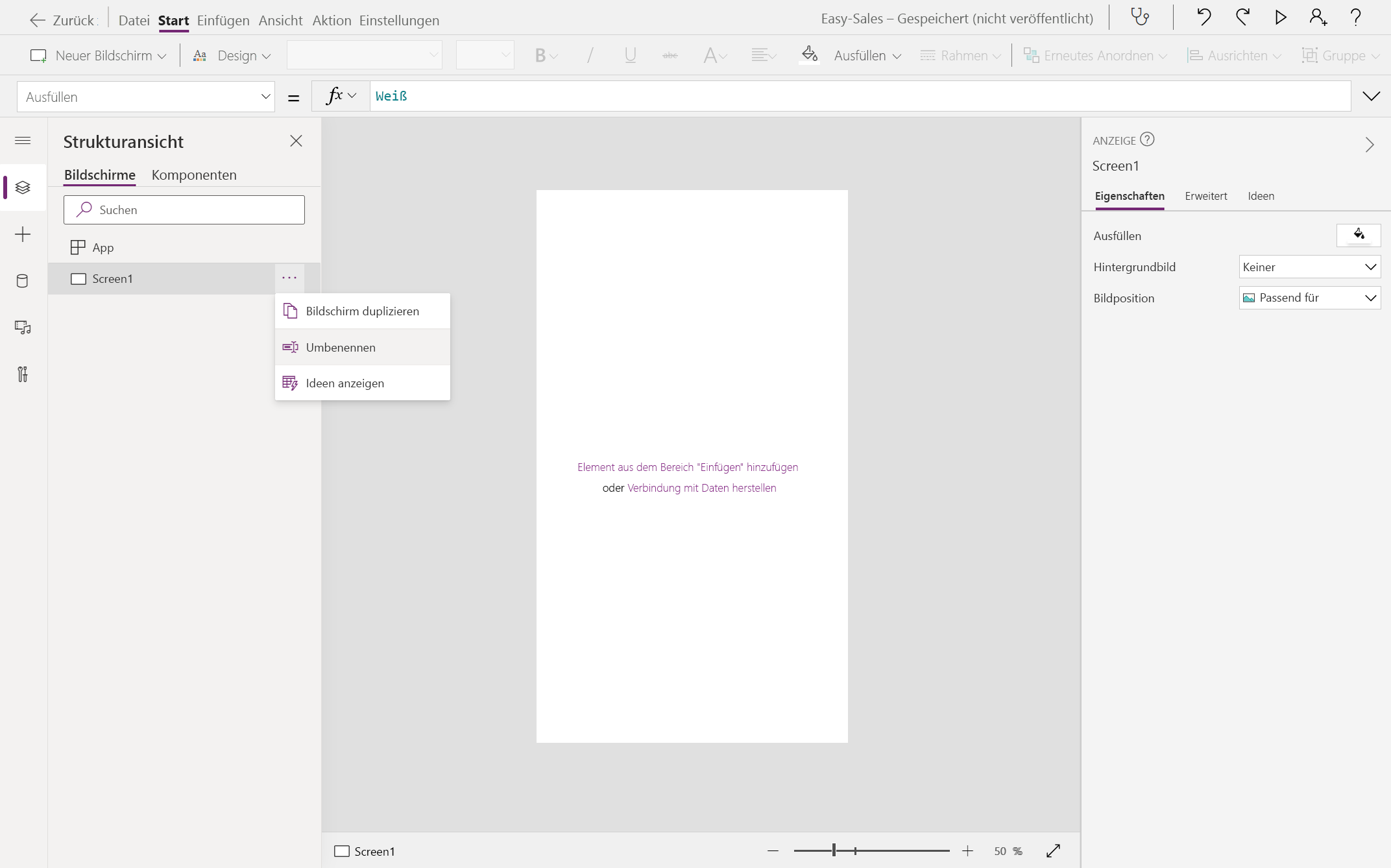Open the Hintergrundbild Keiner dropdown
The height and width of the screenshot is (868, 1391).
coord(1309,267)
